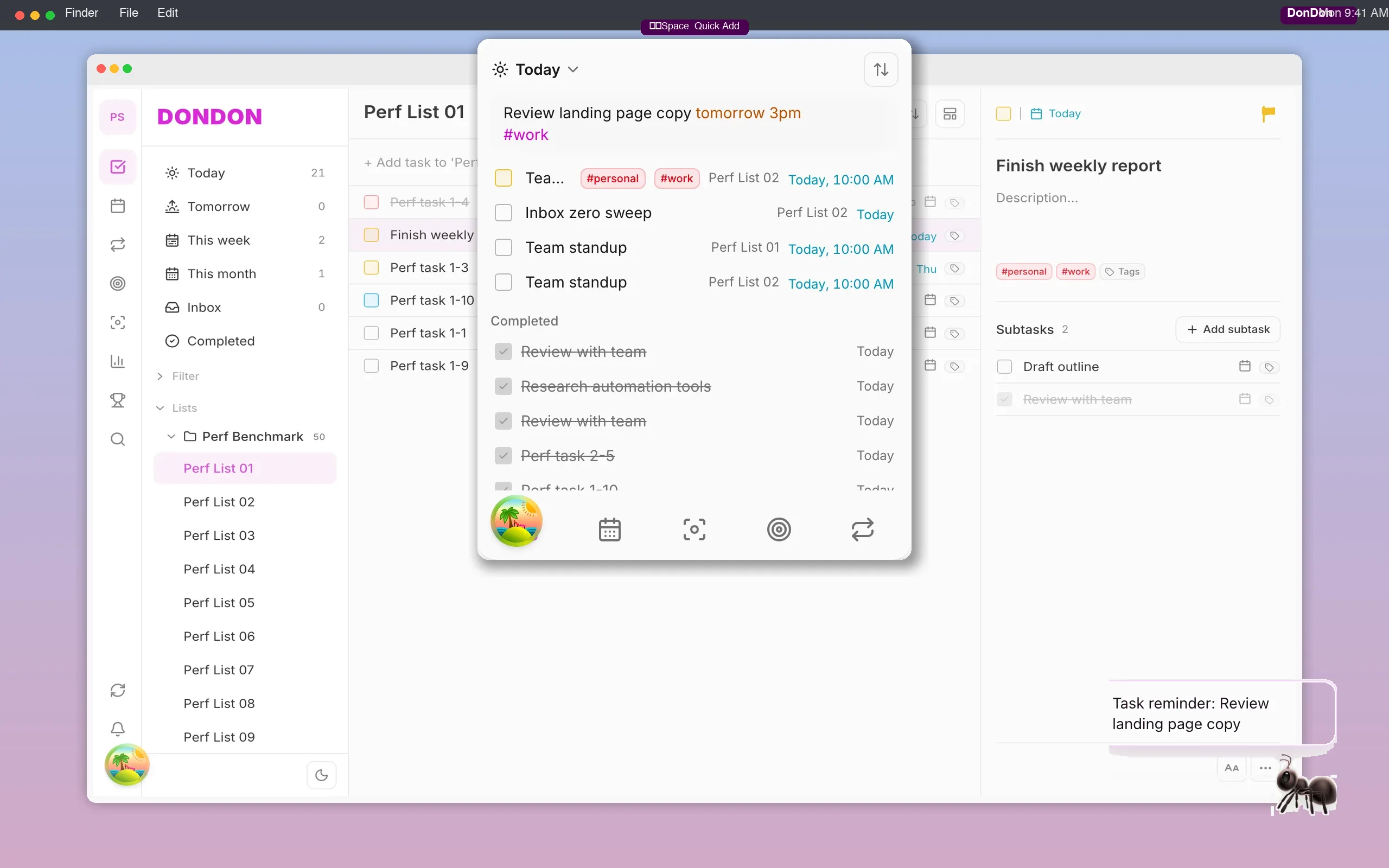Image resolution: width=1389 pixels, height=868 pixels.
Task: Click #work tag in detail panel
Action: tap(1075, 272)
